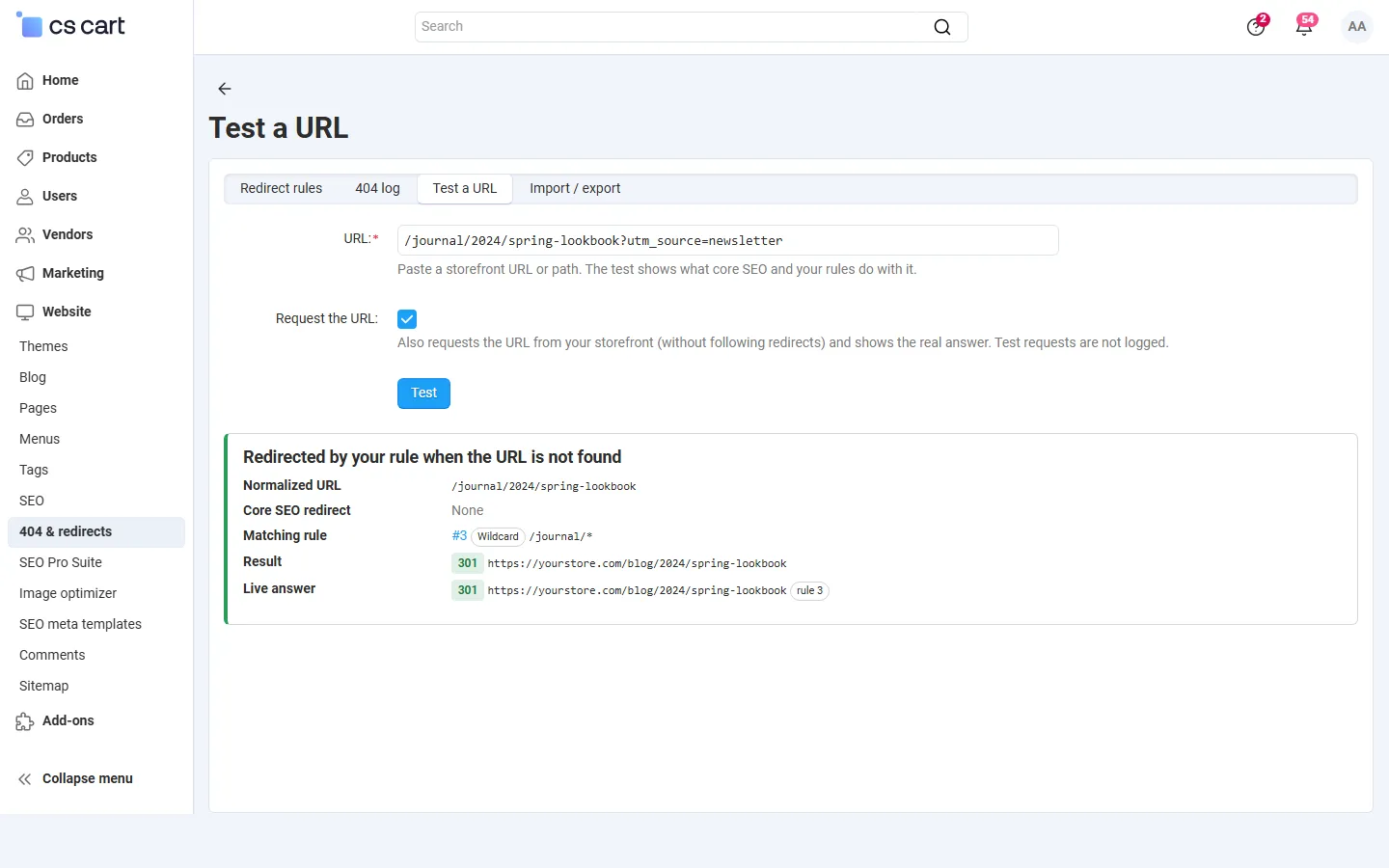Switch to the Redirect rules tab
The width and height of the screenshot is (1389, 868).
[x=282, y=189]
